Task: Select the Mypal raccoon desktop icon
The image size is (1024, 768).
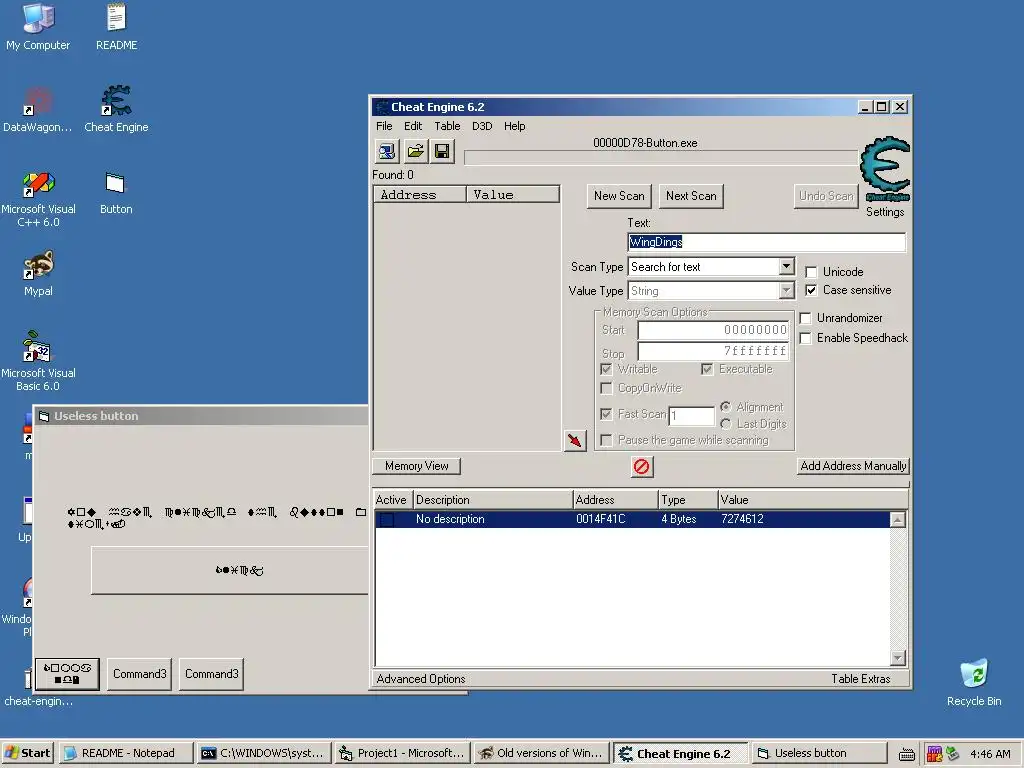Action: click(39, 274)
